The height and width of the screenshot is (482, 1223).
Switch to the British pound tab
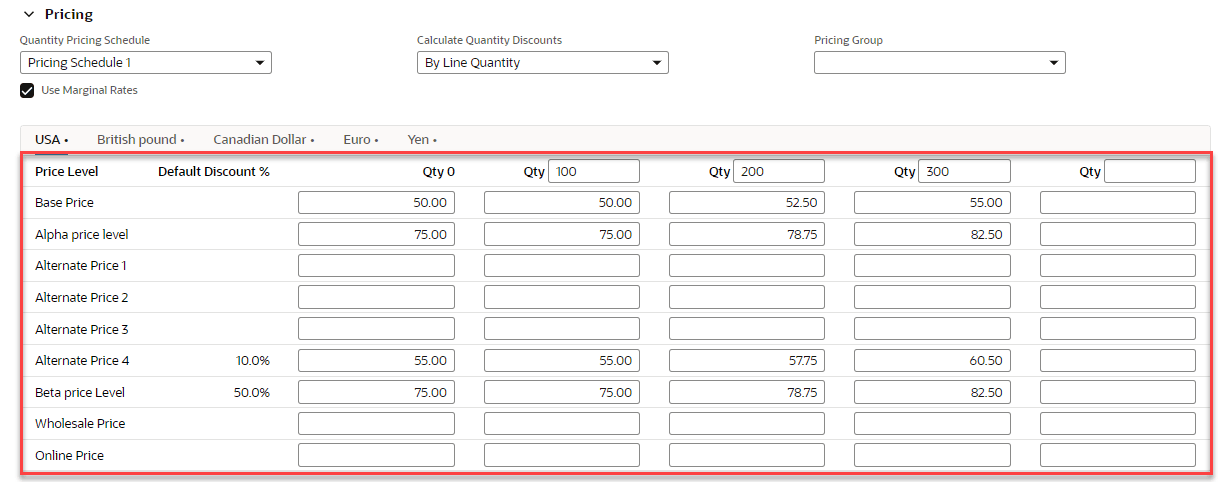click(x=141, y=140)
